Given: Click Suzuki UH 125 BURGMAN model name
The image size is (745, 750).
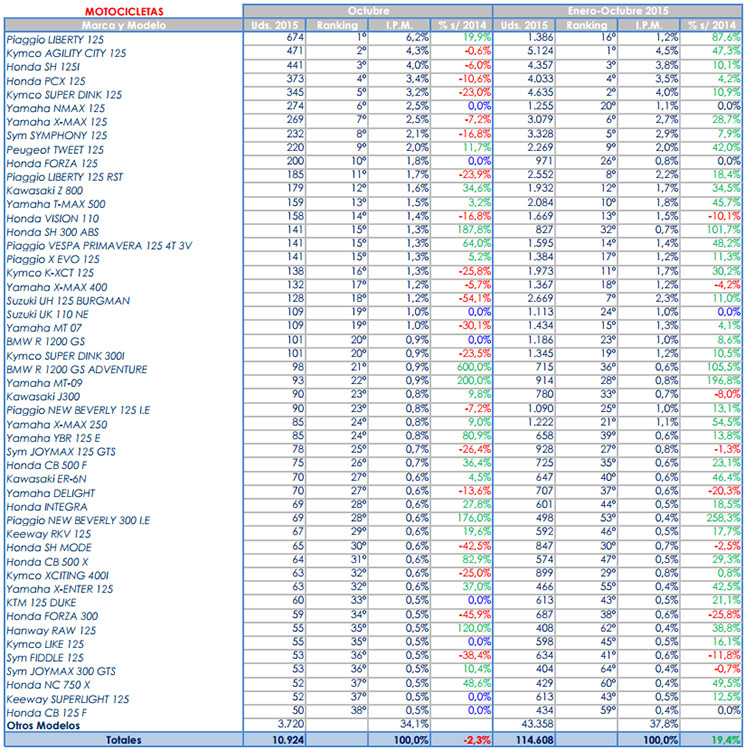Looking at the screenshot, I should point(68,301).
